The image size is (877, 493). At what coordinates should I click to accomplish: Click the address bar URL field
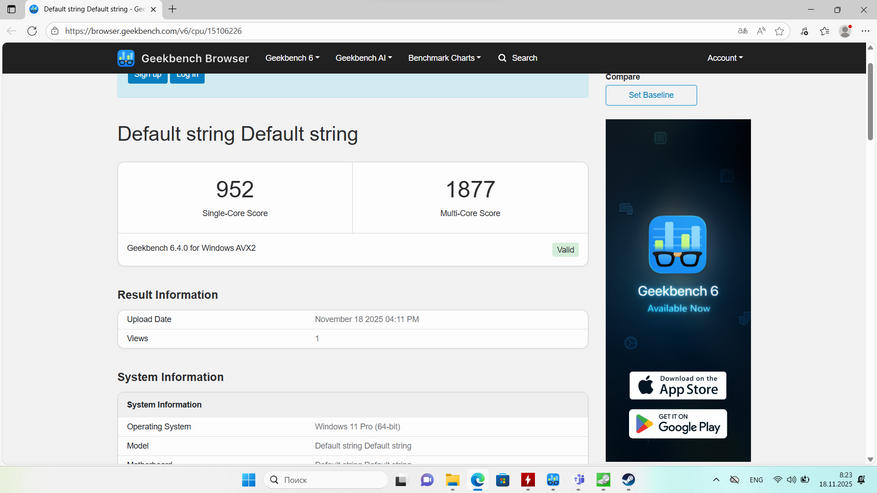pyautogui.click(x=392, y=31)
